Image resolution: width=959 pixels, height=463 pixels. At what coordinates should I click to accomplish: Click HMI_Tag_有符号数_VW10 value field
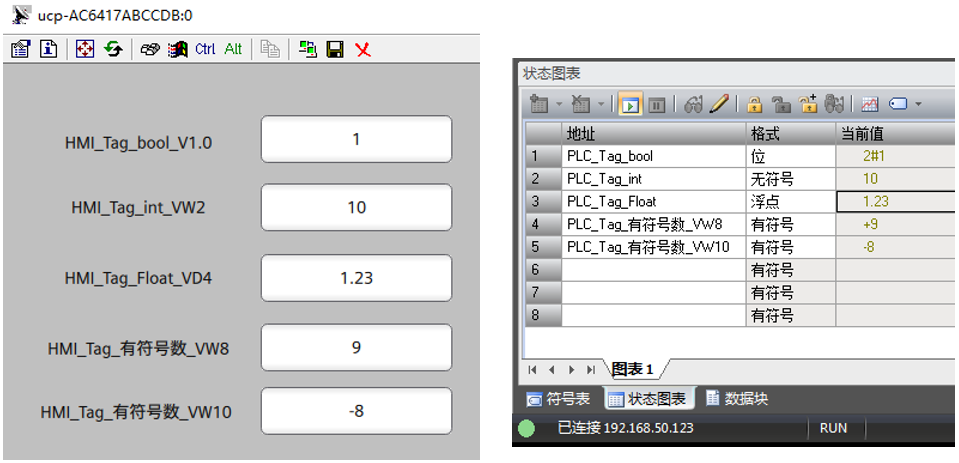click(x=357, y=410)
